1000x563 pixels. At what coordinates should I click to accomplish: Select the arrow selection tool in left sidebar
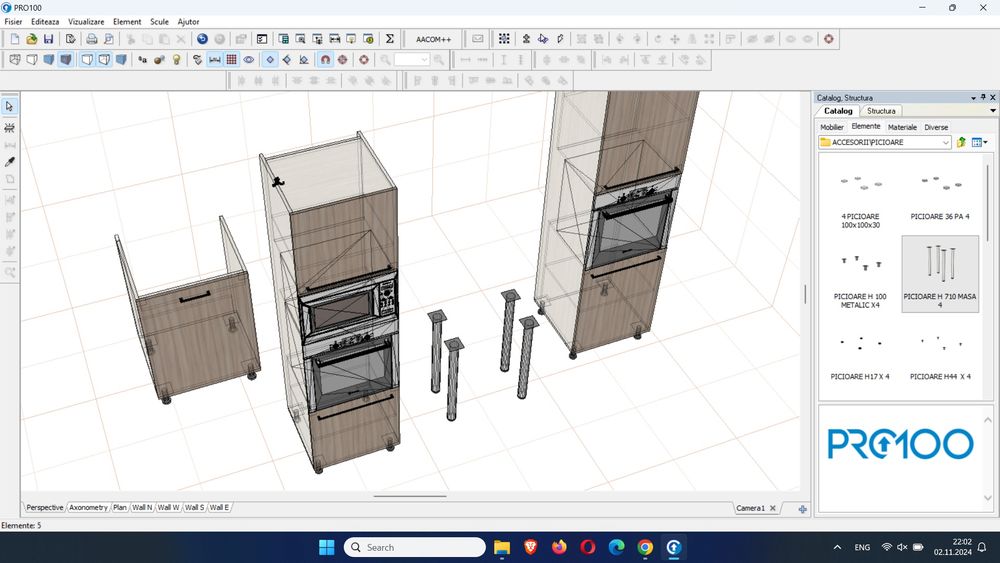coord(10,107)
